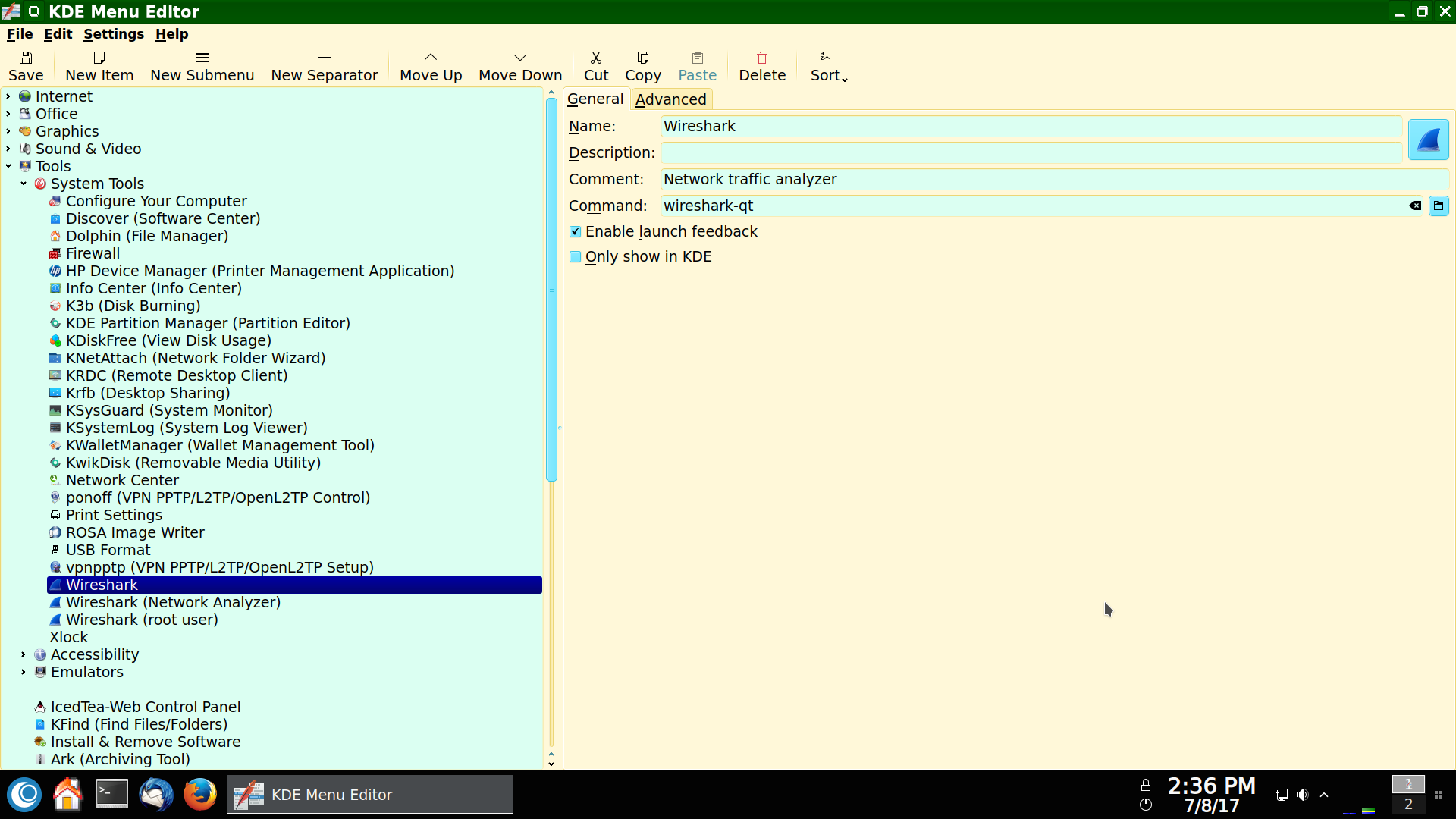Select Wireshark (Network Analyzer) entry
Image resolution: width=1456 pixels, height=819 pixels.
173,602
